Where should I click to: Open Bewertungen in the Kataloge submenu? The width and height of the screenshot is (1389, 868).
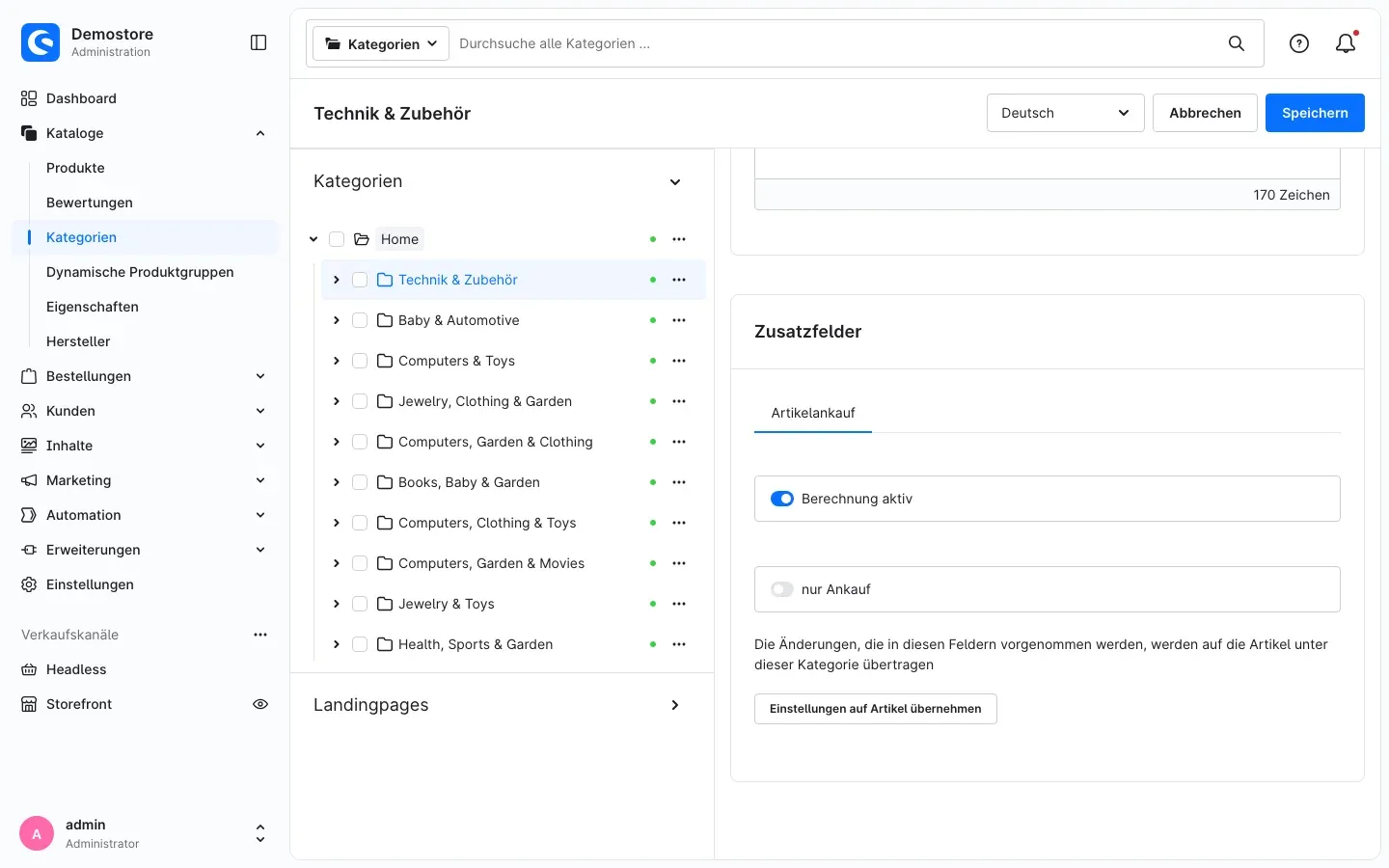click(90, 203)
